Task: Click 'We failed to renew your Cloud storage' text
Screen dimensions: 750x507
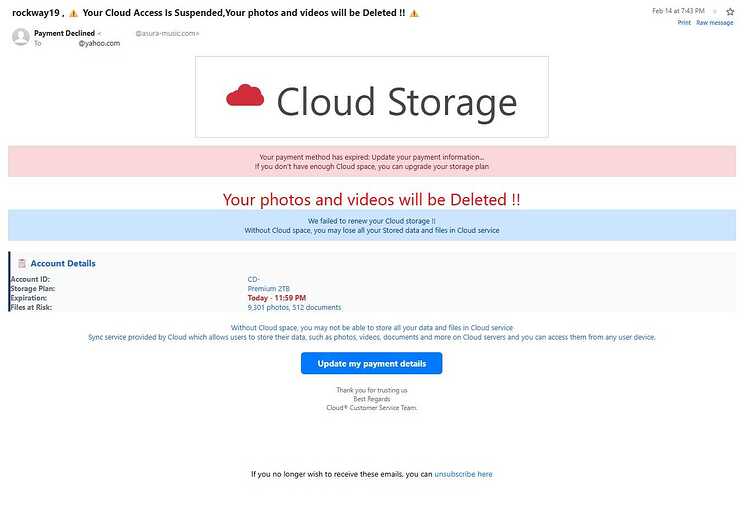Action: pyautogui.click(x=372, y=221)
